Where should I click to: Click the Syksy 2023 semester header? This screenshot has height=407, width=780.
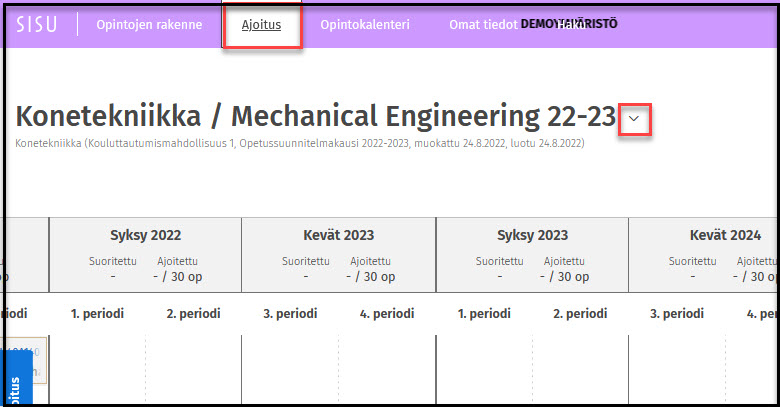(x=532, y=235)
